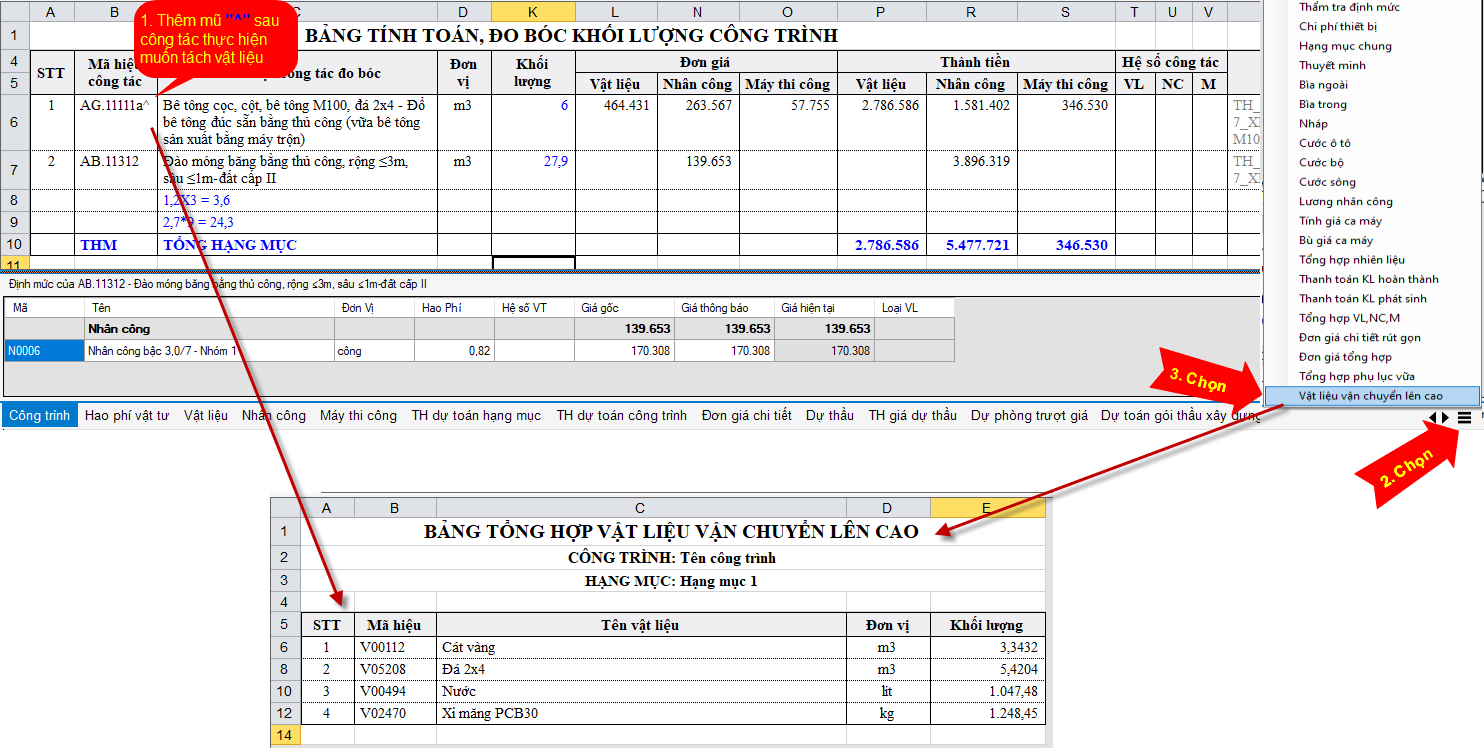Select the 'Công trình' tab
The image size is (1484, 752).
40,415
